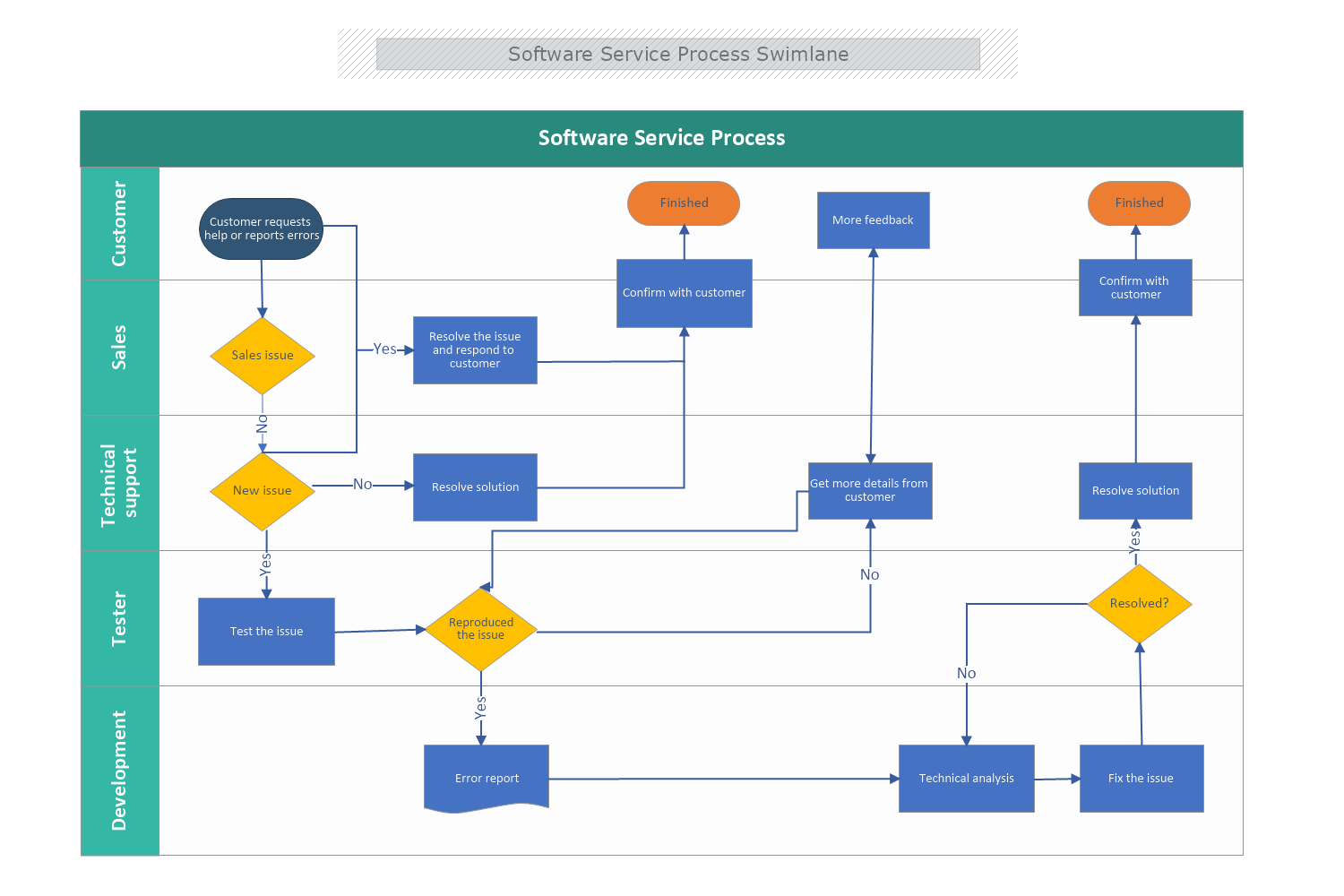Select the Sales issue decision diamond
This screenshot has width=1344, height=896.
click(x=262, y=355)
